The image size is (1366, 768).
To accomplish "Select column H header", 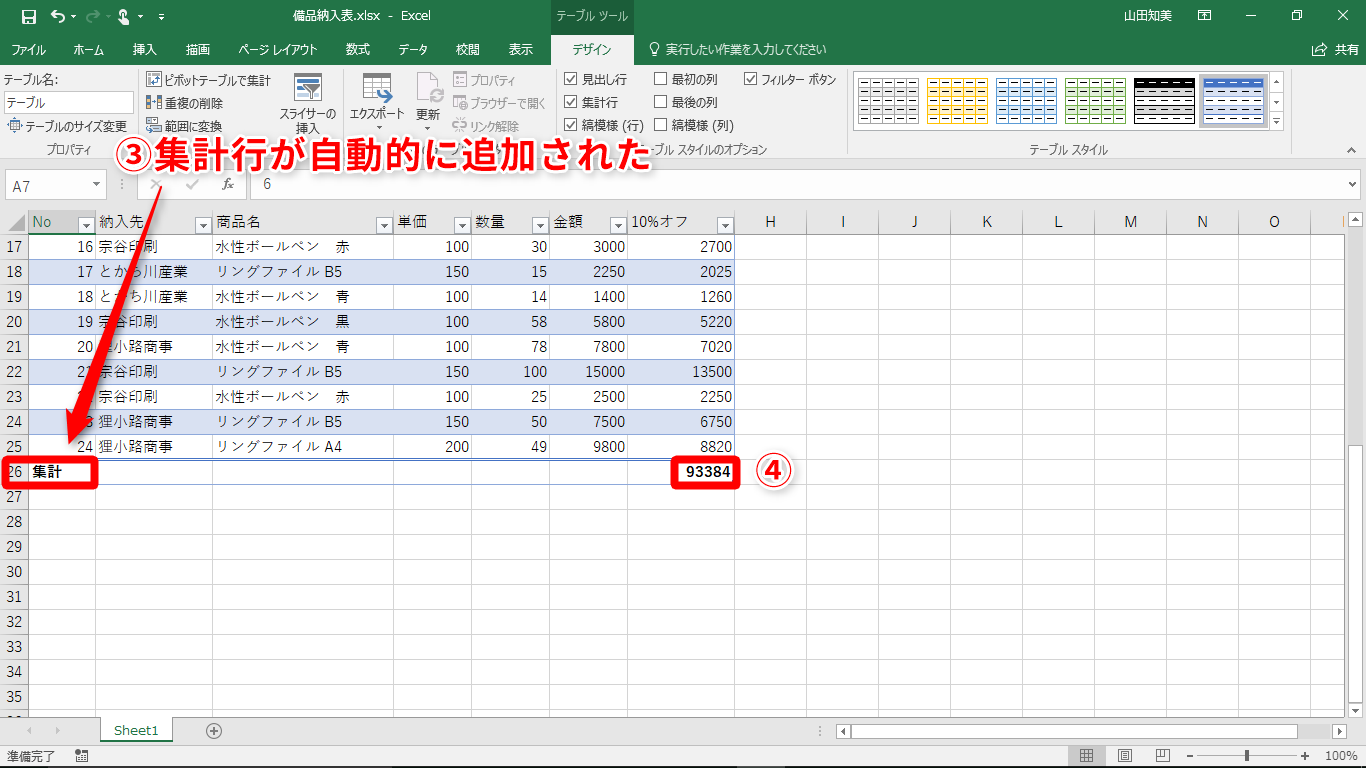I will click(x=770, y=222).
